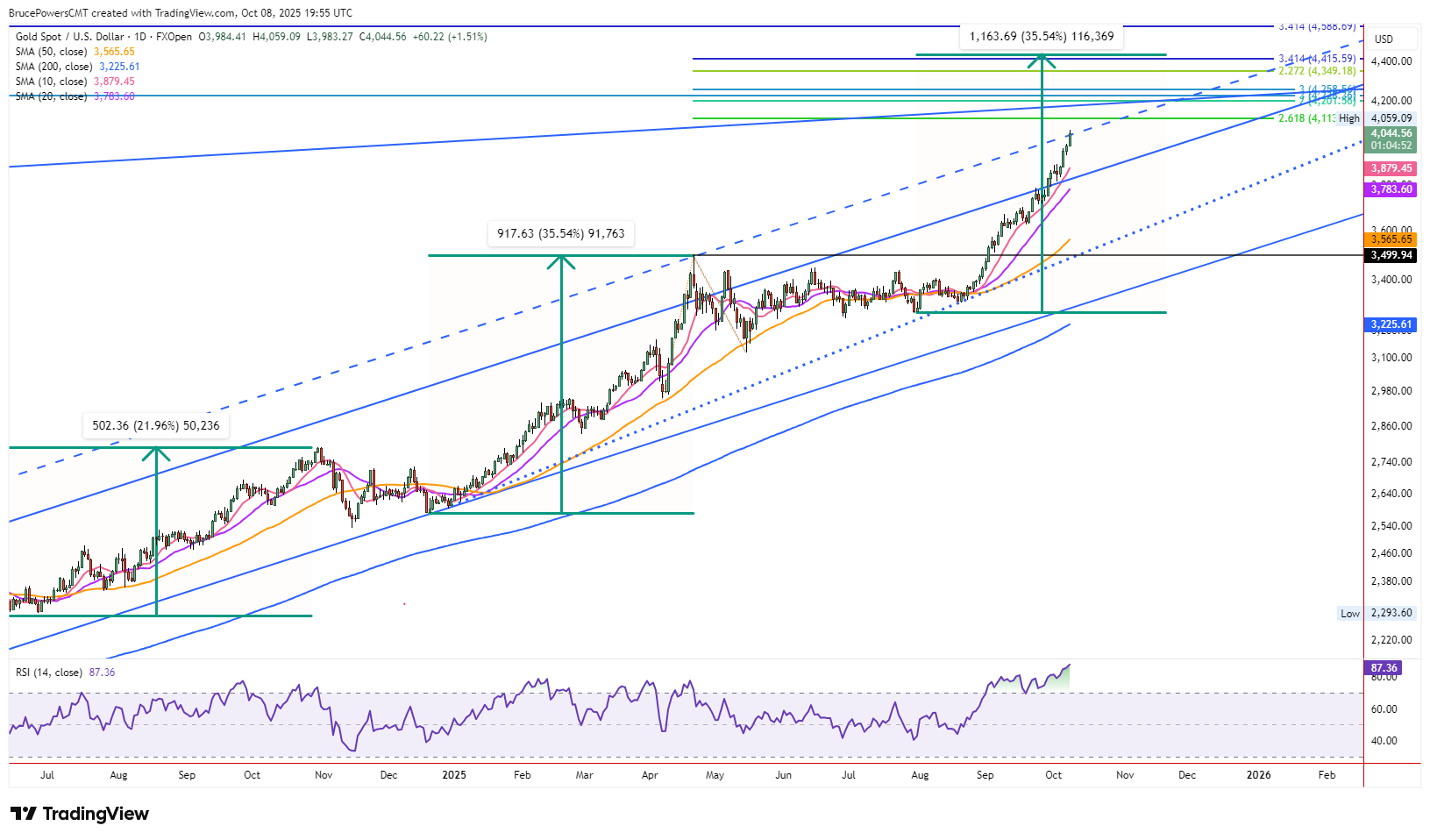Screen dimensions: 1430x840
Task: Select the USD currency label on the price axis
Action: point(1384,39)
